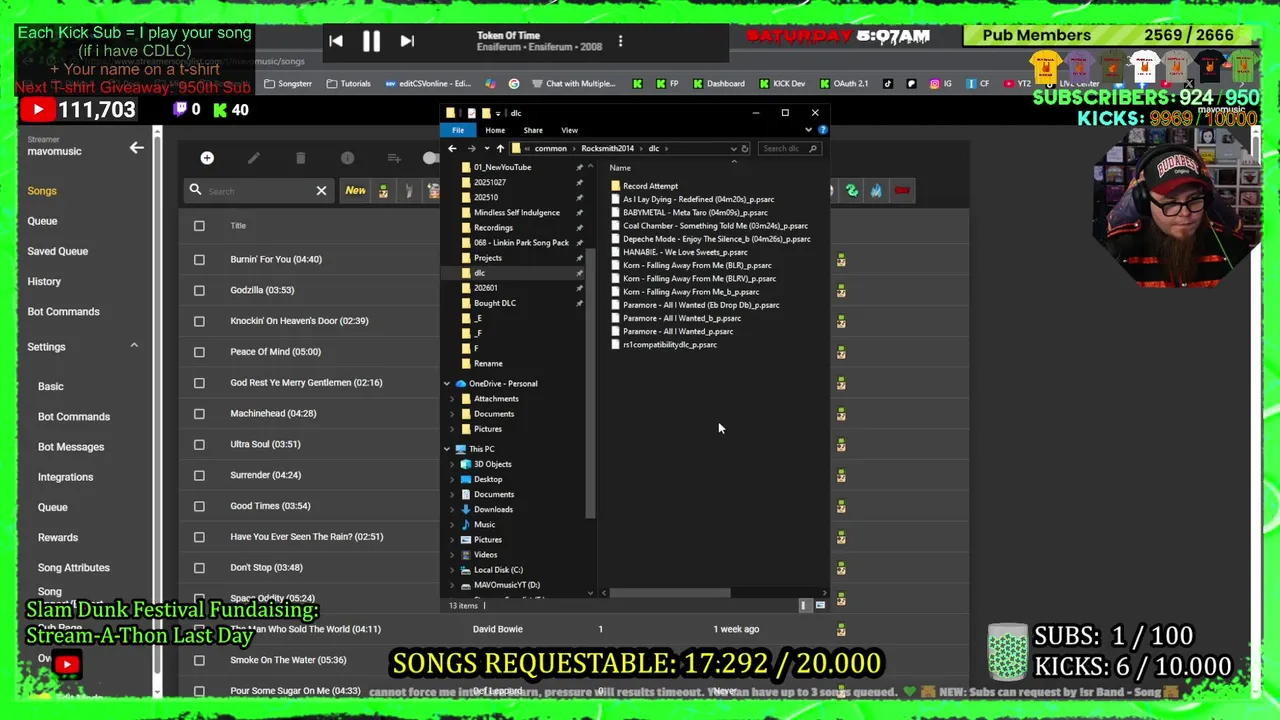Click the blue flame filter icon

pyautogui.click(x=876, y=190)
